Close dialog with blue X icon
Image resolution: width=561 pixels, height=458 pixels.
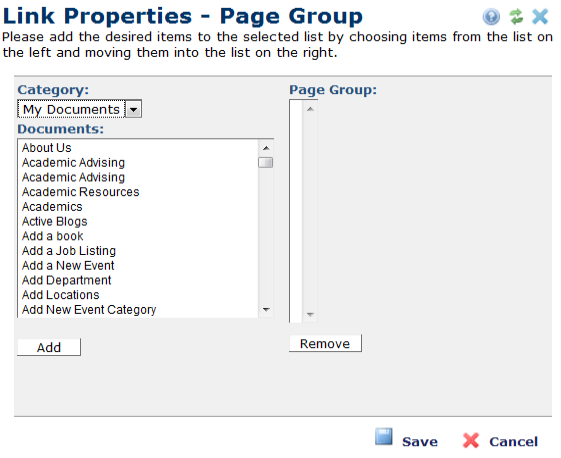click(x=540, y=16)
